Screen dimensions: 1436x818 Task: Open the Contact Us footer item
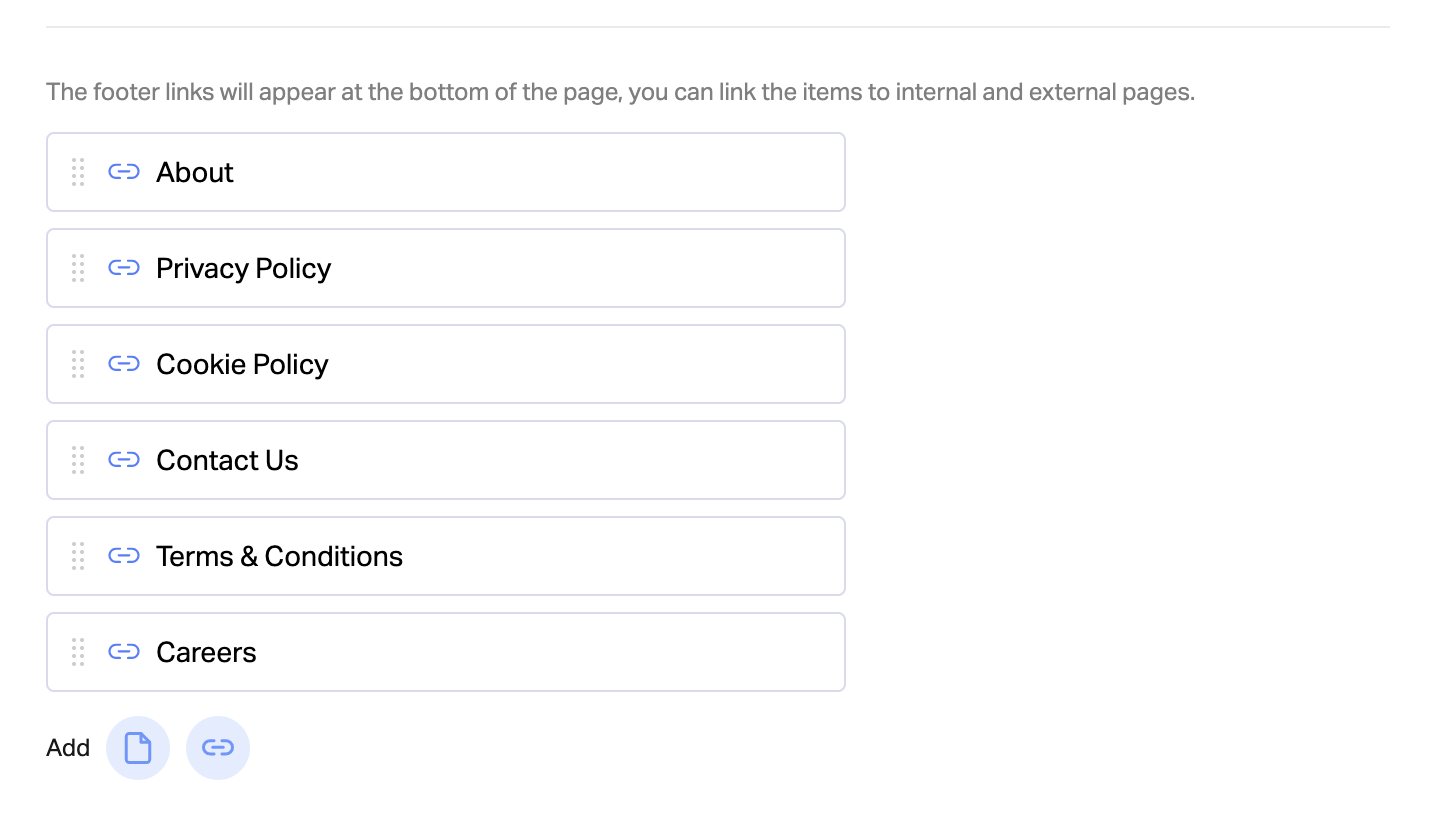446,460
